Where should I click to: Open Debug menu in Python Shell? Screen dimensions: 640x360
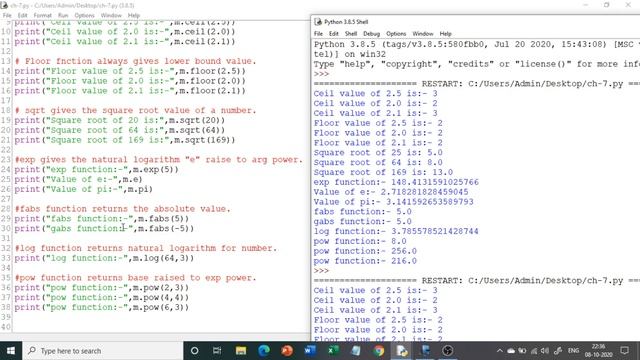click(371, 34)
